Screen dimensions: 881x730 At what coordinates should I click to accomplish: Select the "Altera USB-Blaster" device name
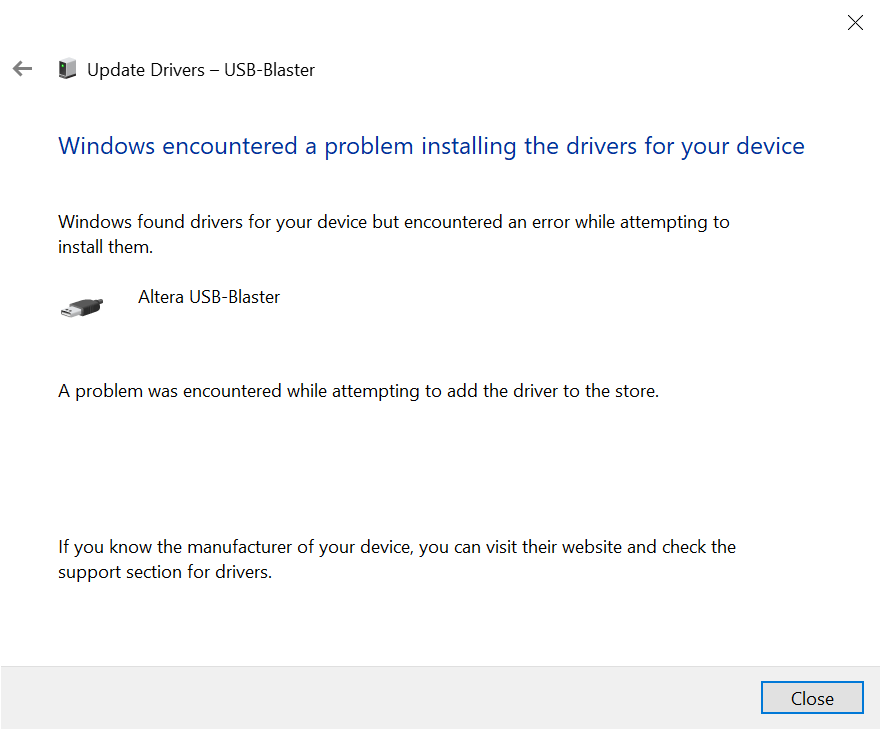point(209,297)
